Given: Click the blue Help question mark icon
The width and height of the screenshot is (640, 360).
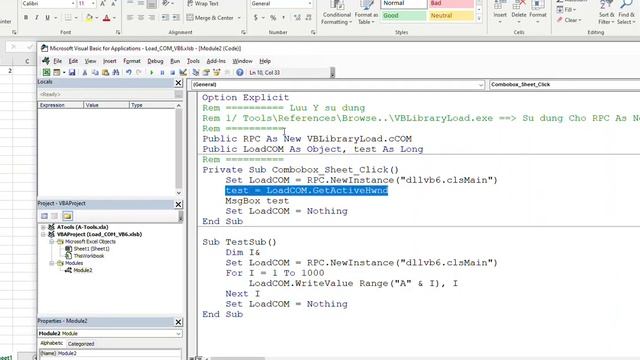Looking at the screenshot, I should [x=240, y=73].
